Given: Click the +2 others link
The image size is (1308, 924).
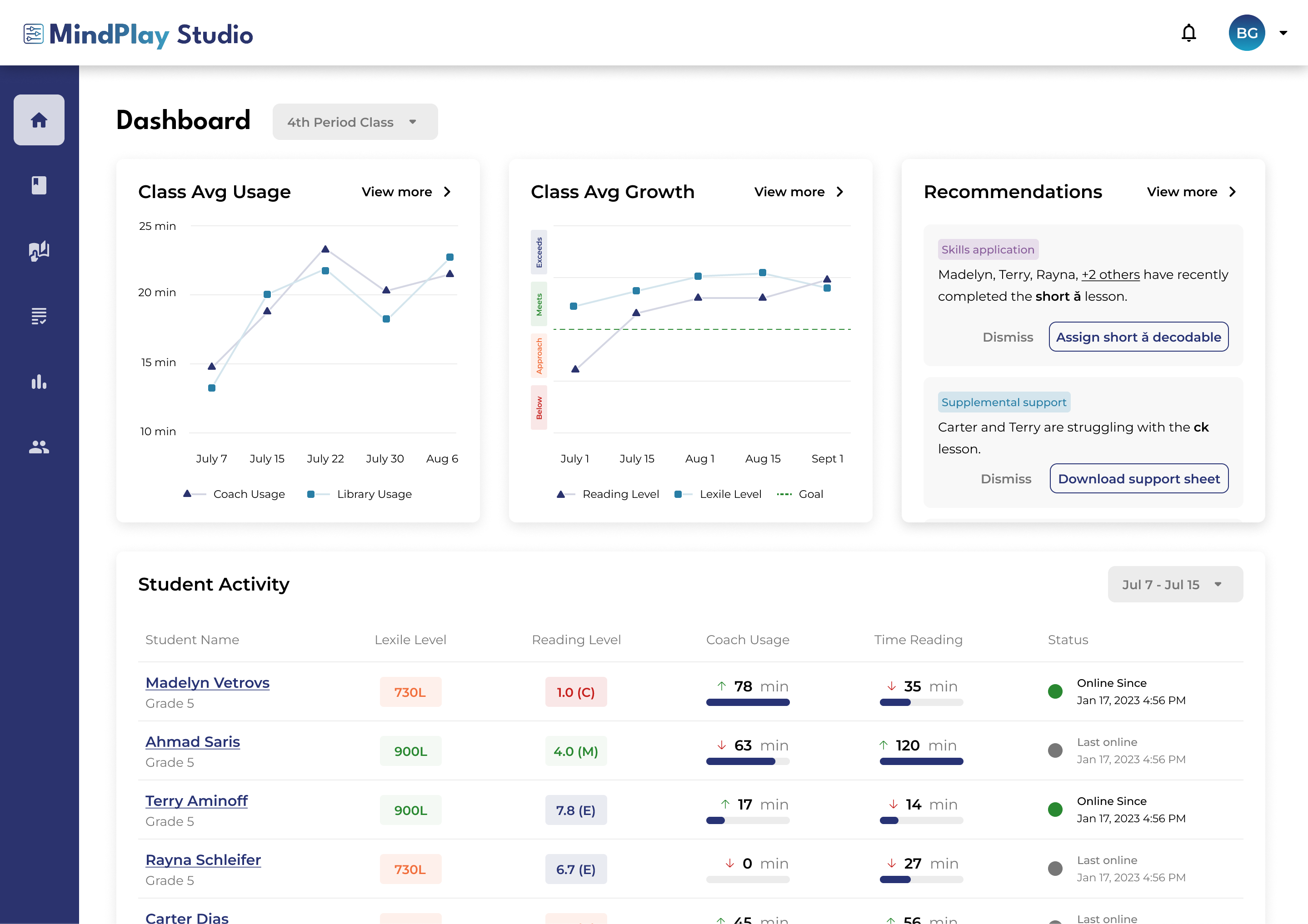Looking at the screenshot, I should click(x=1110, y=274).
